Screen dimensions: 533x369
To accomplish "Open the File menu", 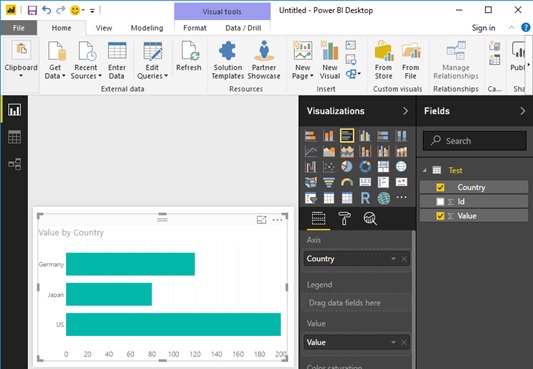I will pyautogui.click(x=19, y=28).
